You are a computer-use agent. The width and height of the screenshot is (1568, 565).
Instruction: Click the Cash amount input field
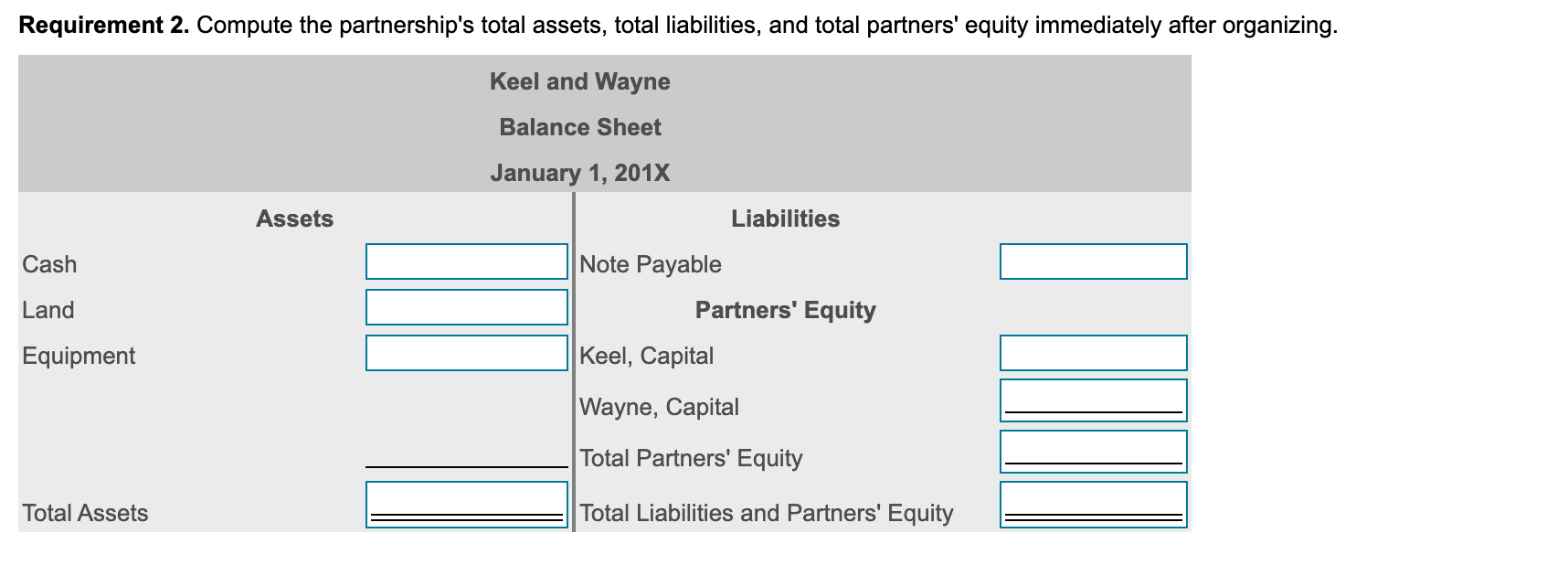[x=466, y=261]
